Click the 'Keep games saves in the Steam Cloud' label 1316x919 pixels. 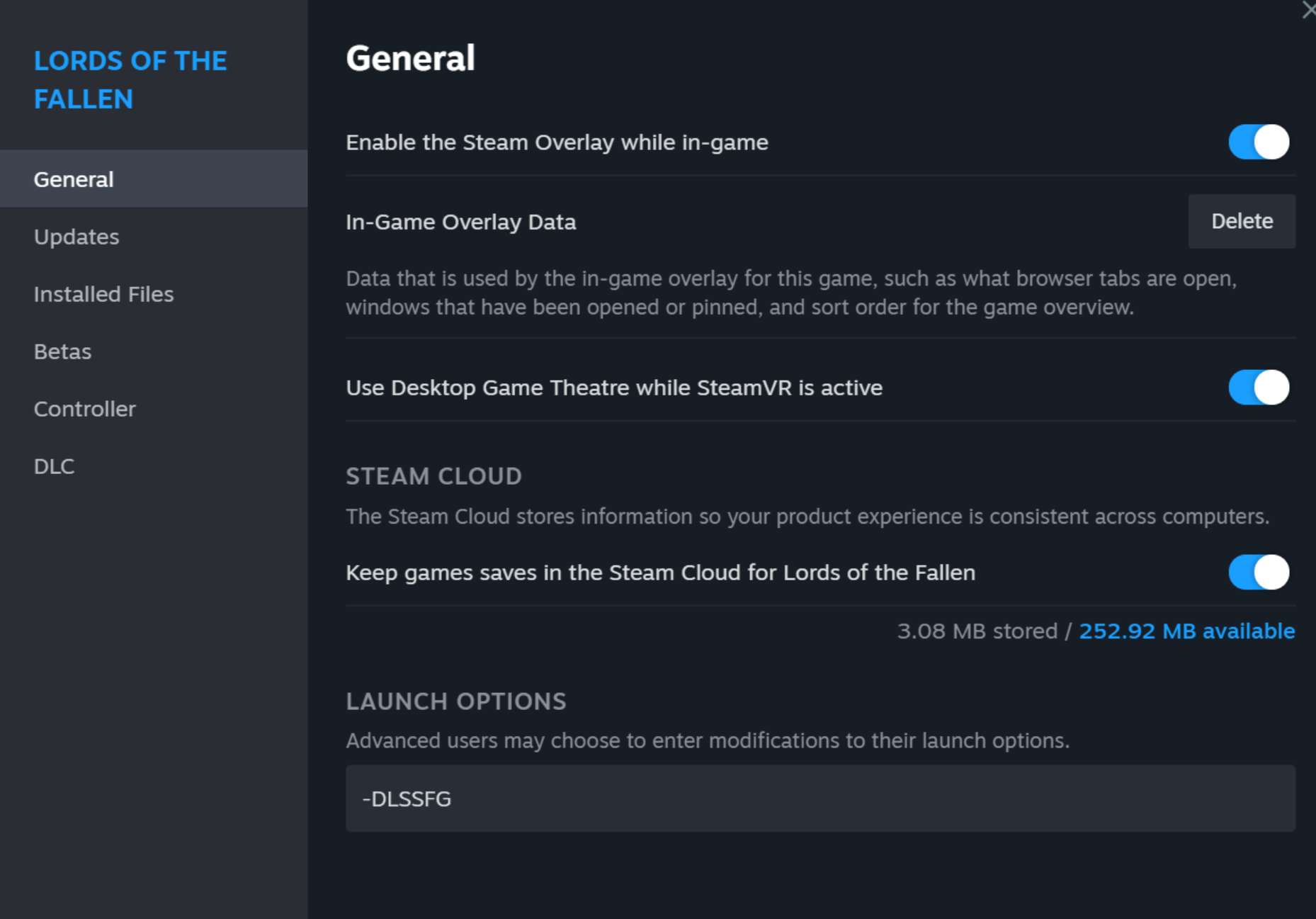tap(660, 573)
